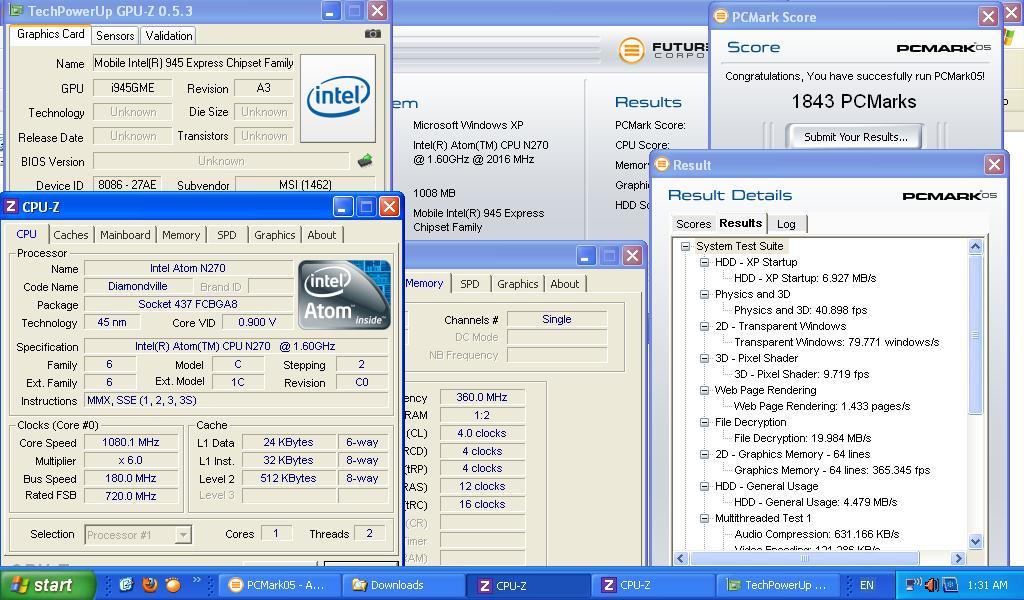Take a GPU-Z screenshot with the camera icon
This screenshot has width=1024, height=600.
(x=372, y=34)
